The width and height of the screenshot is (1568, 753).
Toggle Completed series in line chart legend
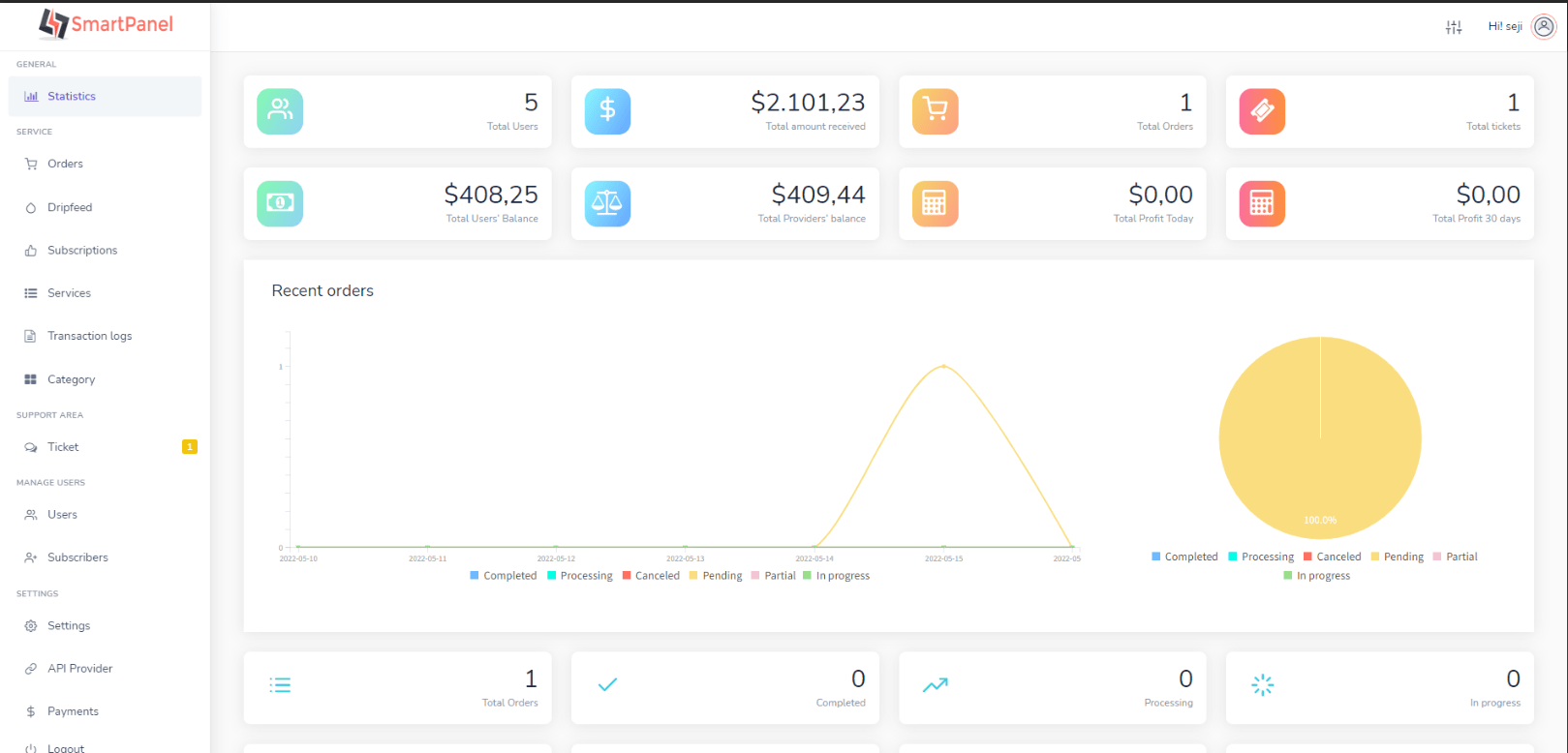[503, 576]
